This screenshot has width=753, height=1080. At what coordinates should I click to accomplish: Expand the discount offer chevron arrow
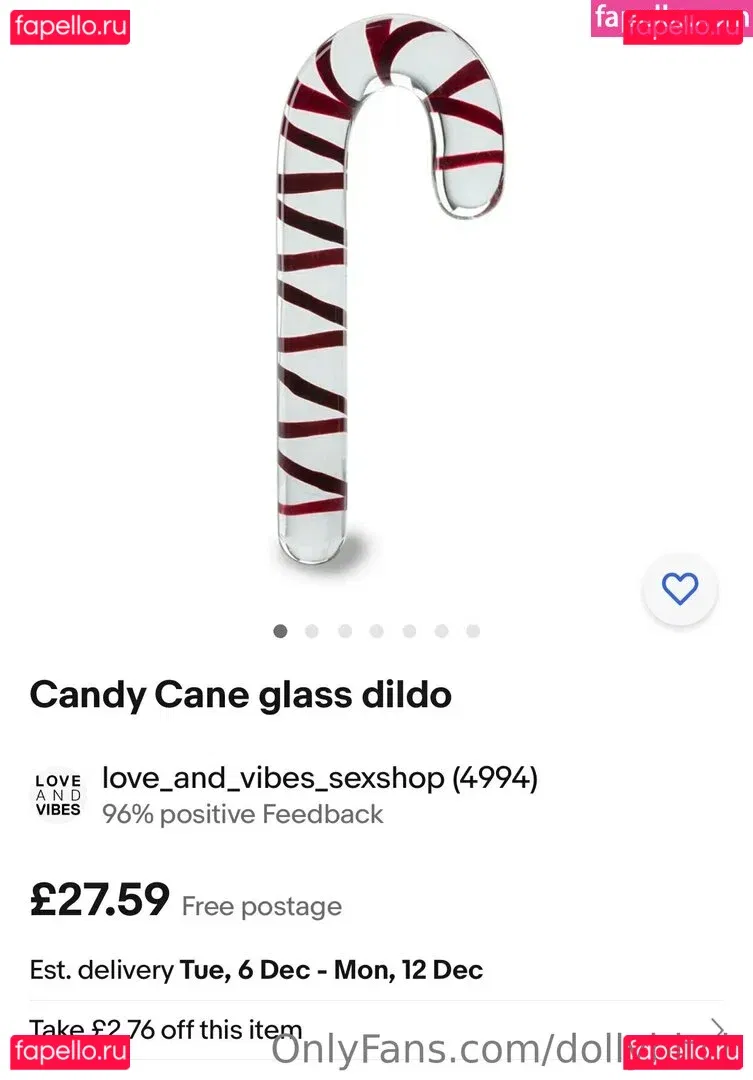click(x=718, y=1028)
